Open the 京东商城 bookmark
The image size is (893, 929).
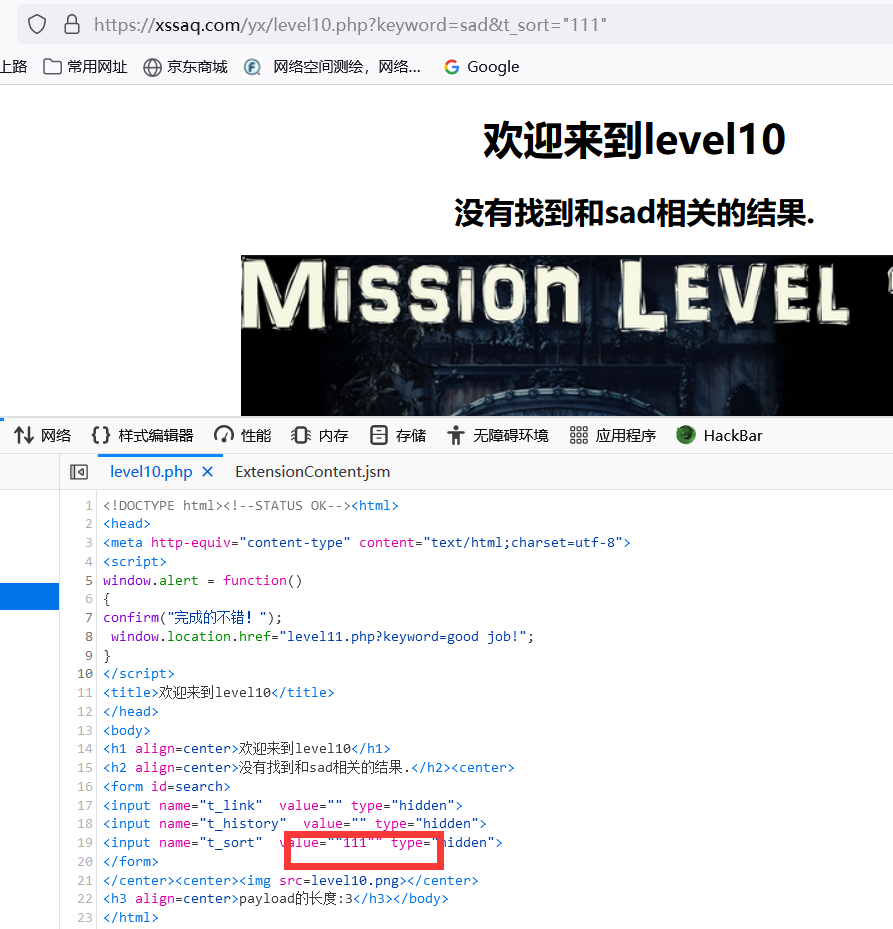185,67
